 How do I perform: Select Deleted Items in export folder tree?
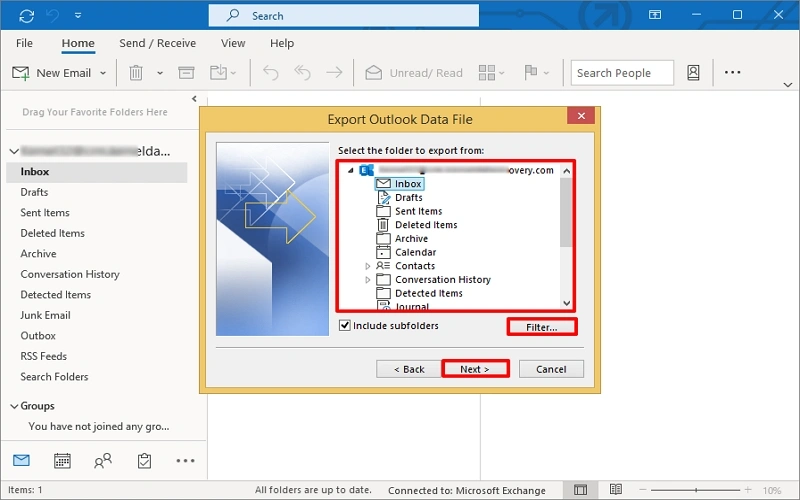click(x=416, y=225)
